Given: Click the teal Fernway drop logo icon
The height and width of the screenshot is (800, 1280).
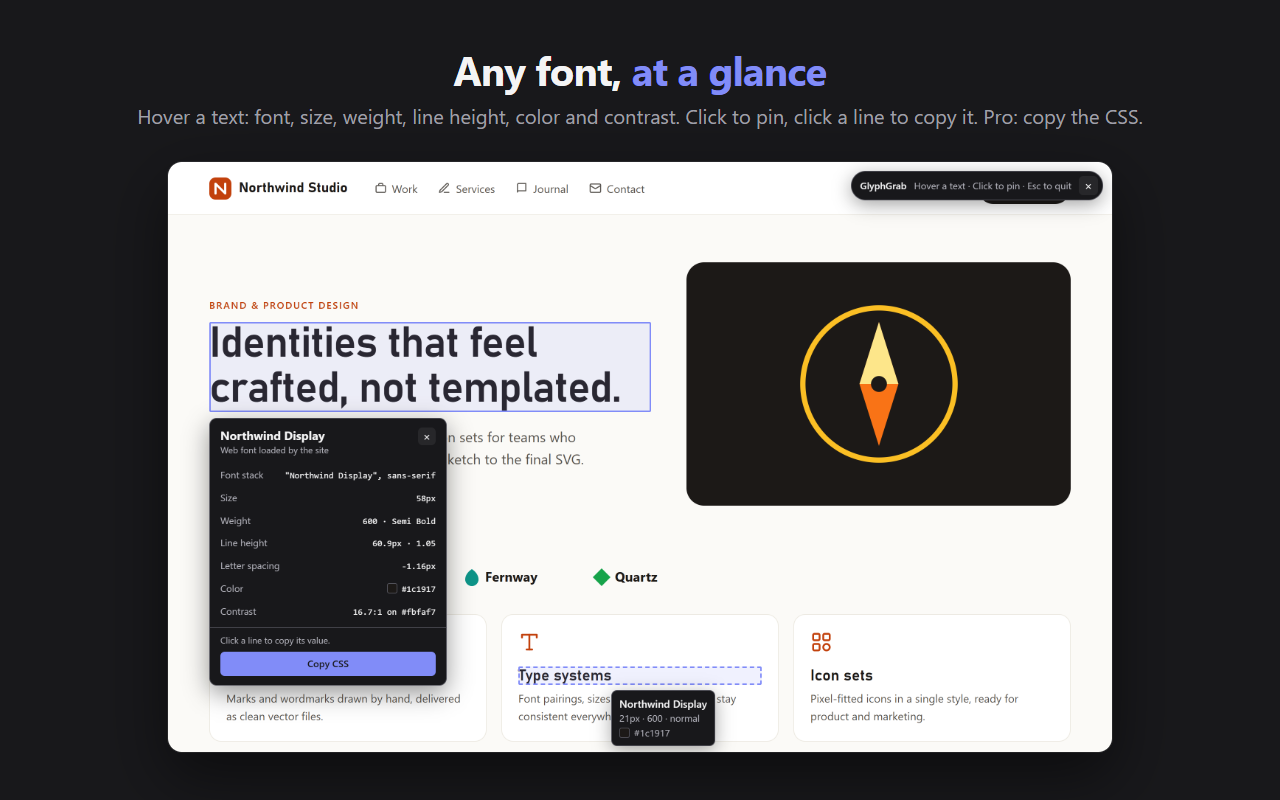Looking at the screenshot, I should pos(472,577).
